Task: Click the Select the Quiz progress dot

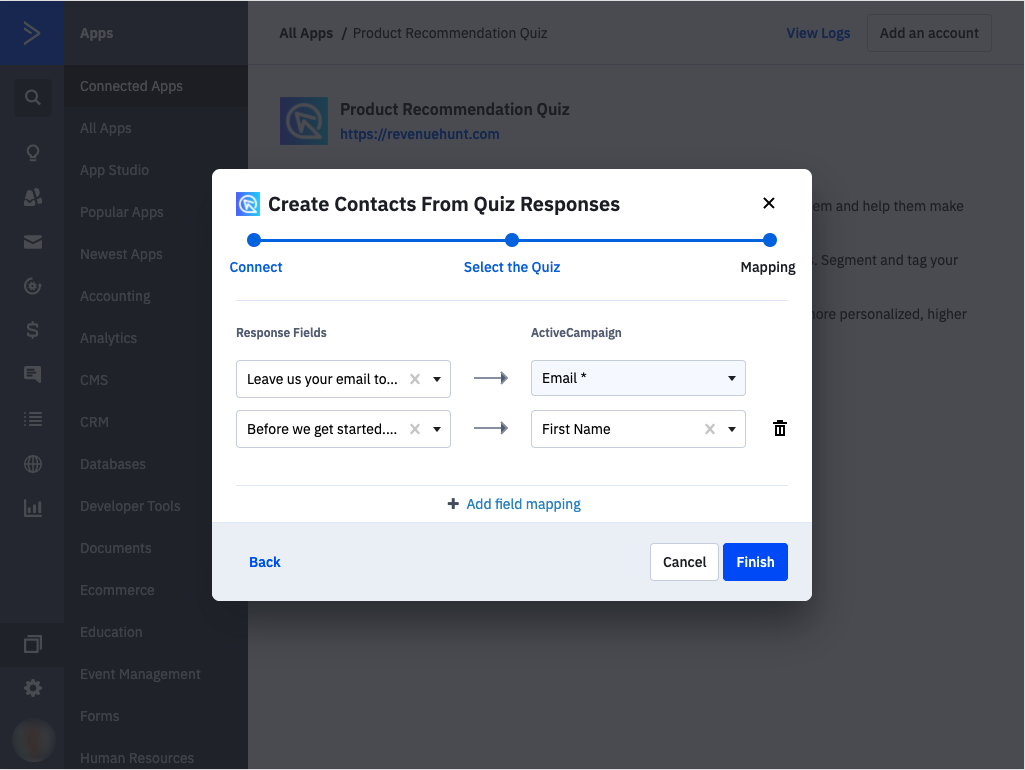Action: [512, 240]
